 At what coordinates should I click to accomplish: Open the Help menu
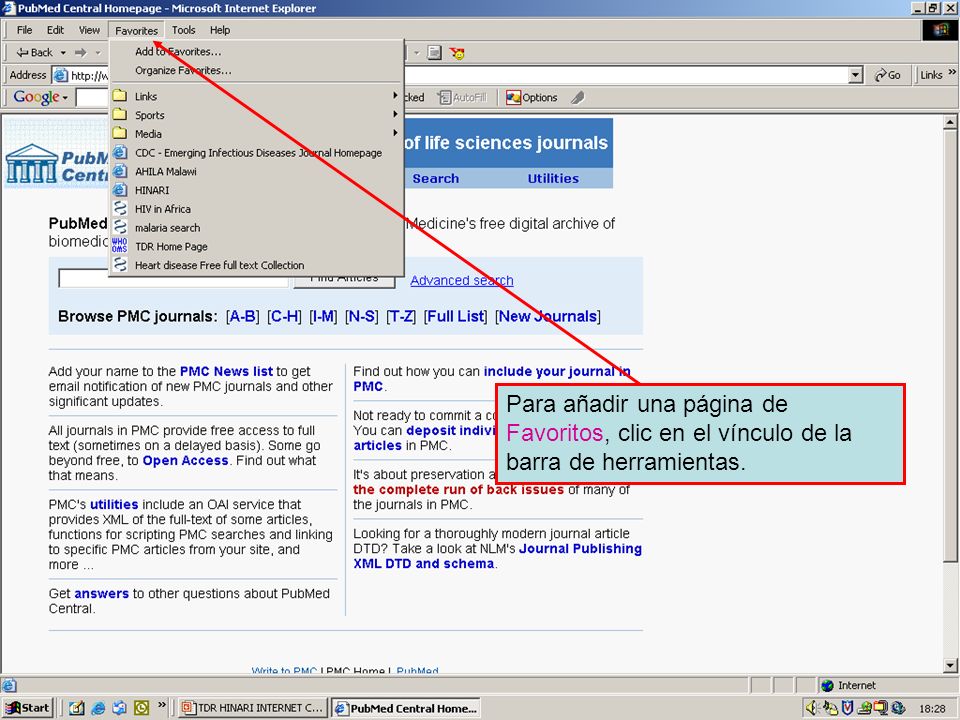220,30
